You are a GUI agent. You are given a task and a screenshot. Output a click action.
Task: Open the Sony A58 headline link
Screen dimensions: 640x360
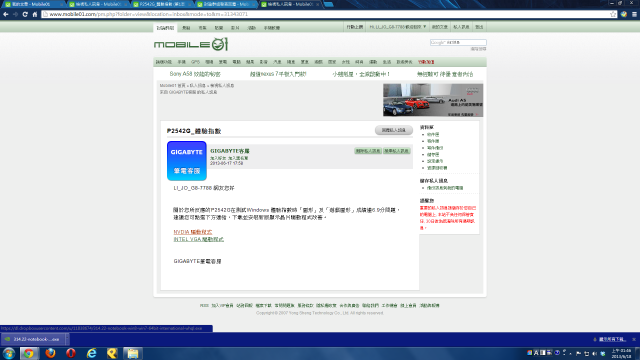pos(195,74)
